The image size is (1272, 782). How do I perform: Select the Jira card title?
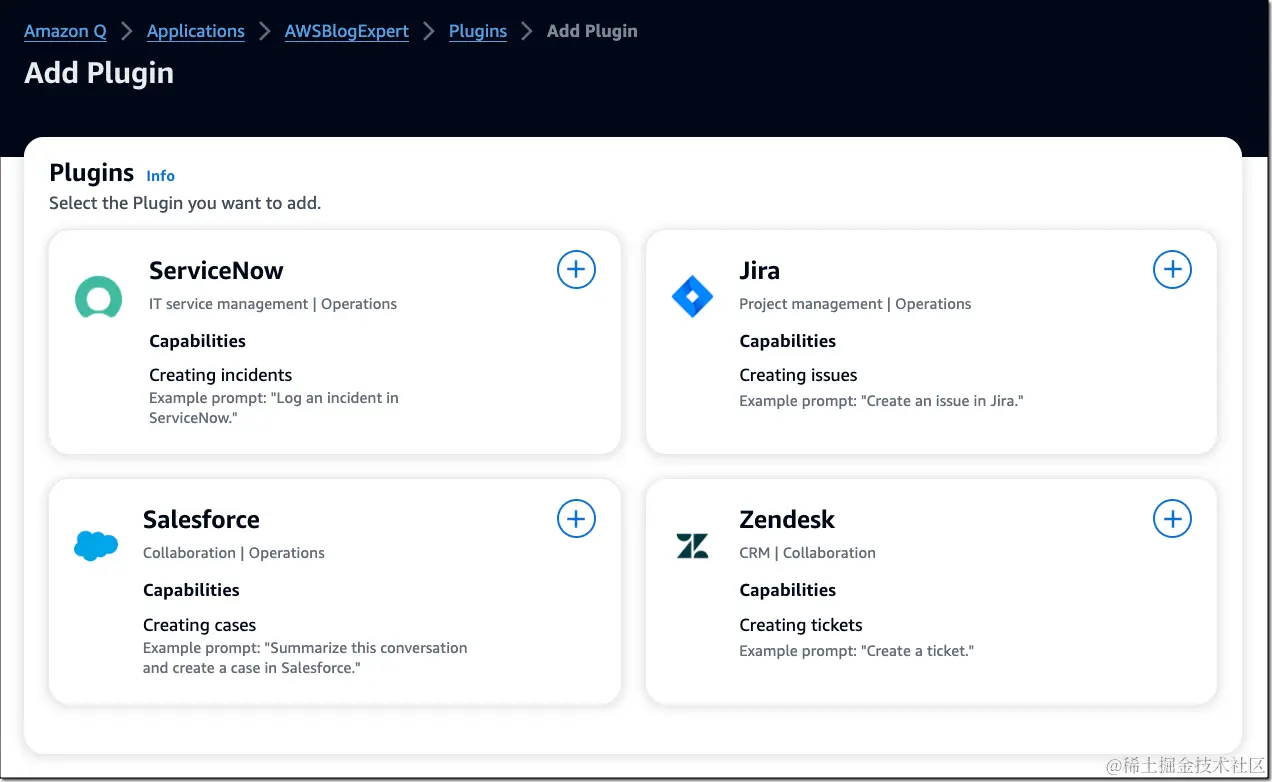click(759, 271)
